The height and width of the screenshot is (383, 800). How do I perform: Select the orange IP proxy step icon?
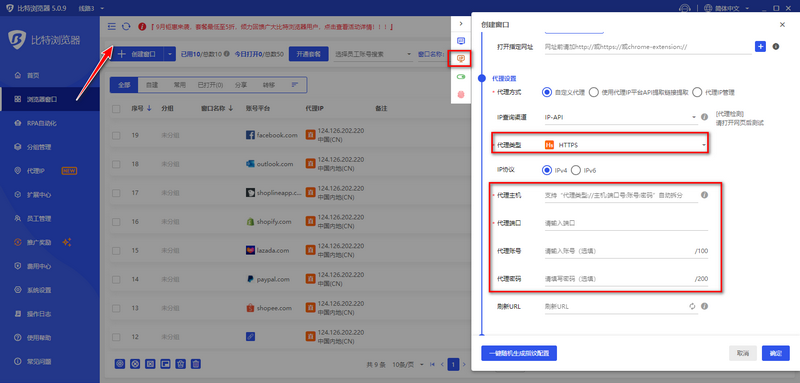[x=461, y=59]
